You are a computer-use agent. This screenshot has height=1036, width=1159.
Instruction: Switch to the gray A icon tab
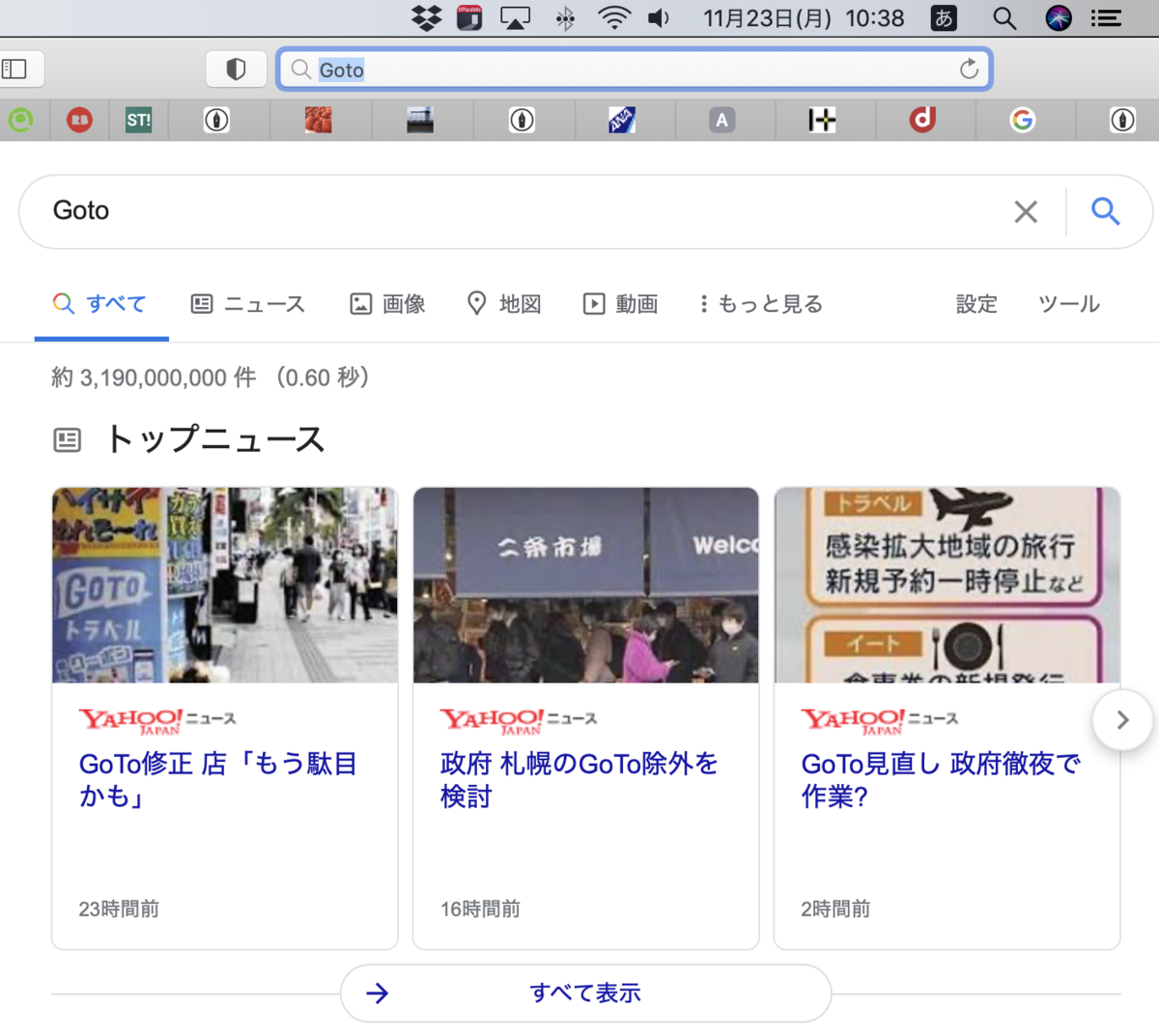721,120
